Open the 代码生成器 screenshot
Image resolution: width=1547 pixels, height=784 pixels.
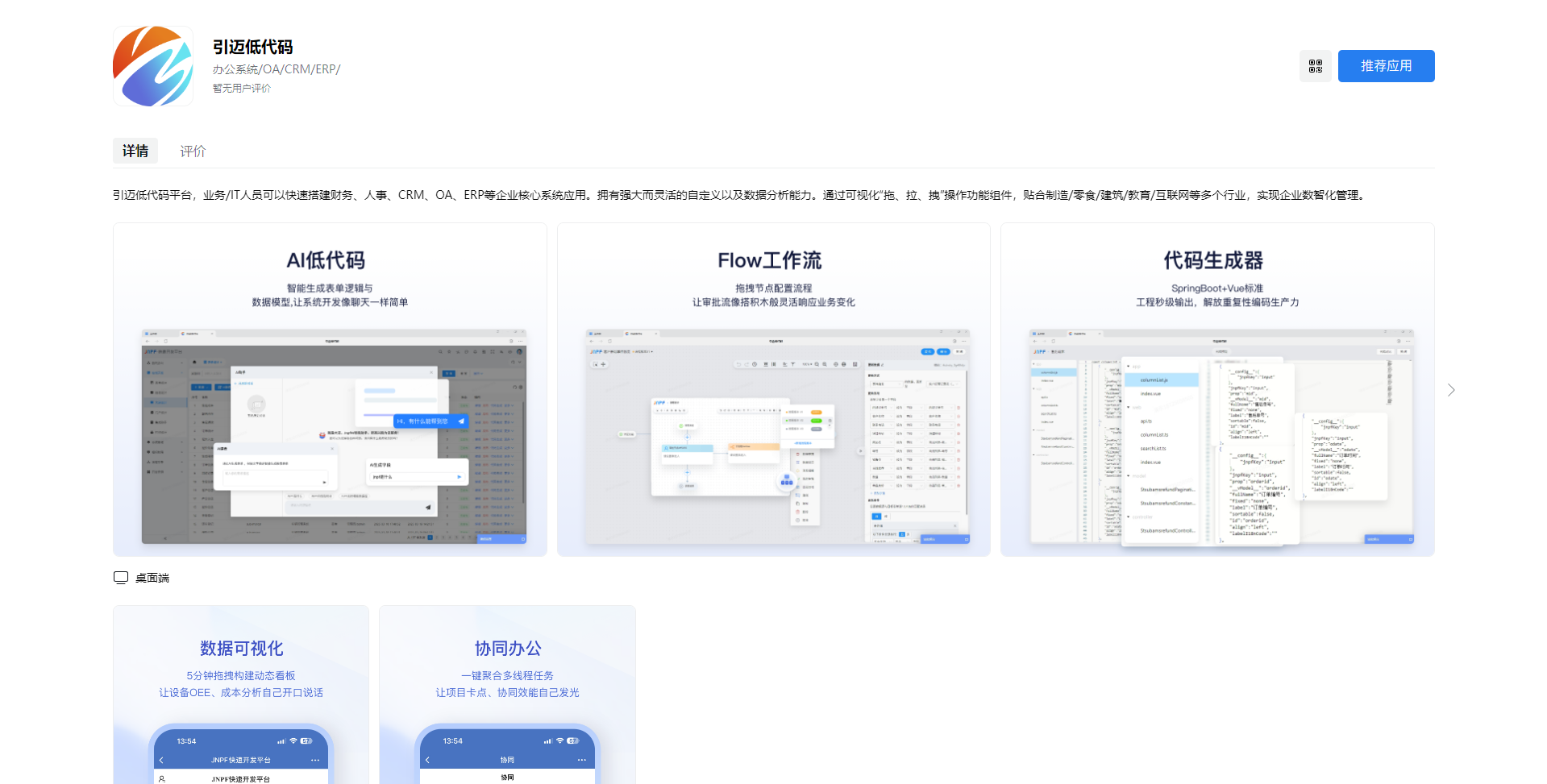pos(1217,390)
